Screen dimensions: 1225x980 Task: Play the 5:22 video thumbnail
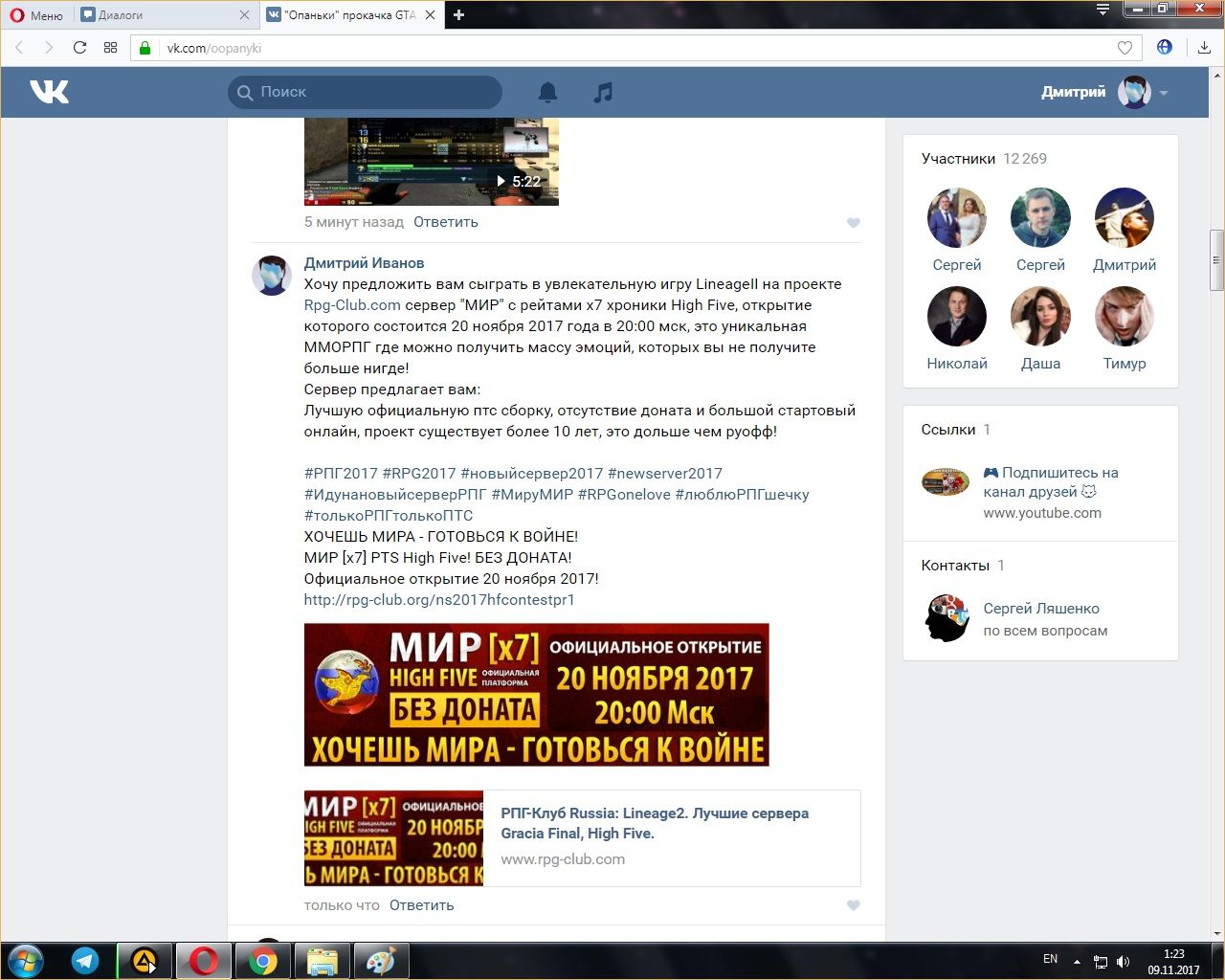(x=431, y=161)
